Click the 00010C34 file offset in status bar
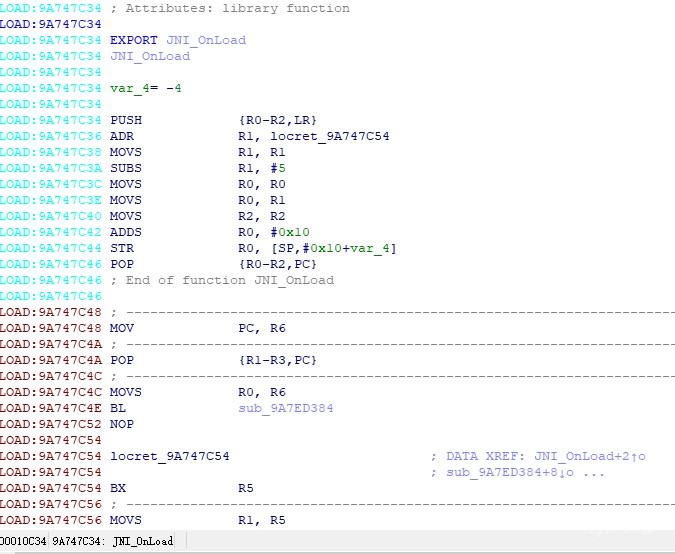This screenshot has height=554, width=675. [x=23, y=541]
